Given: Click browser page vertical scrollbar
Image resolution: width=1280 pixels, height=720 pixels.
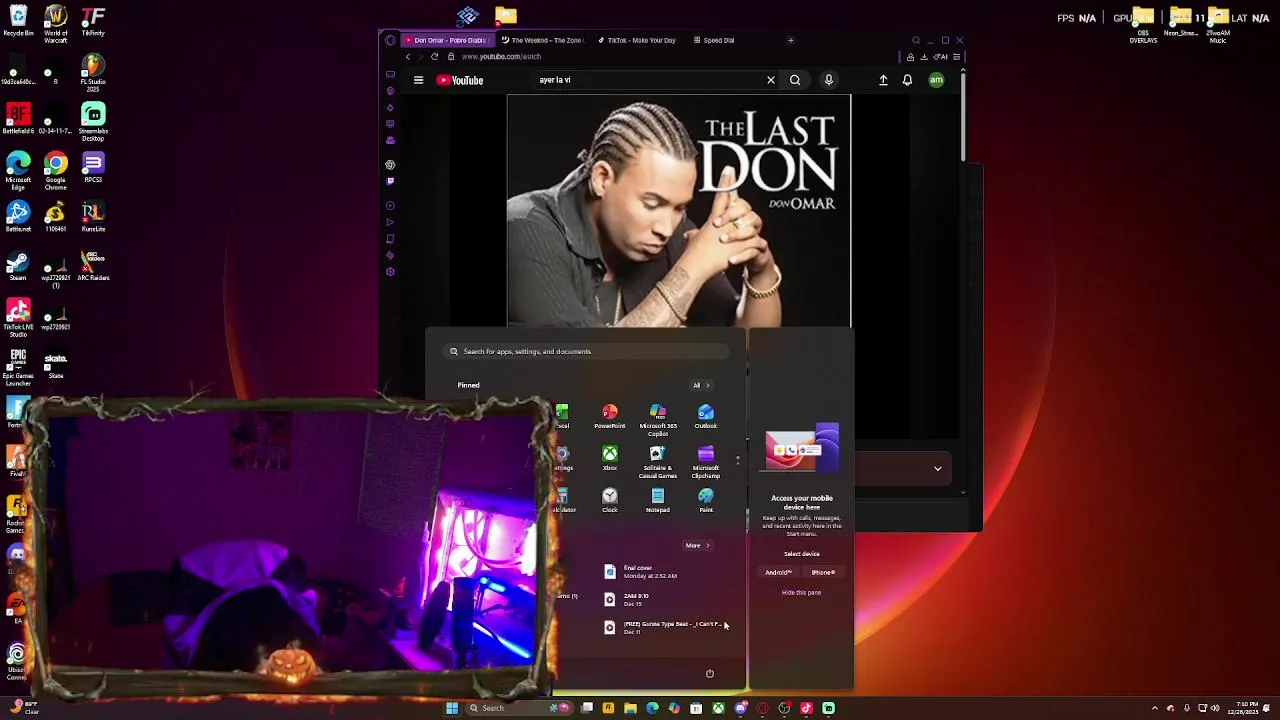Looking at the screenshot, I should 964,115.
